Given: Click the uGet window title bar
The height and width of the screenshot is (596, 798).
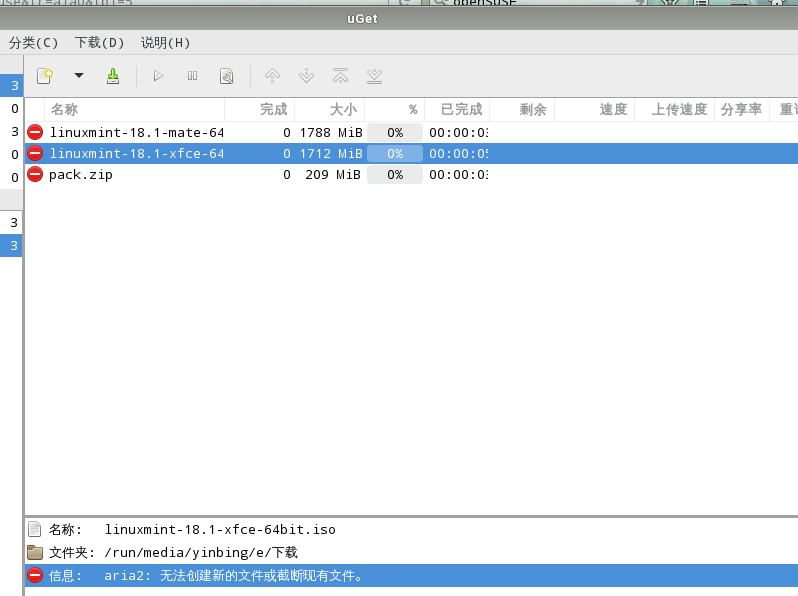Looking at the screenshot, I should (x=399, y=19).
